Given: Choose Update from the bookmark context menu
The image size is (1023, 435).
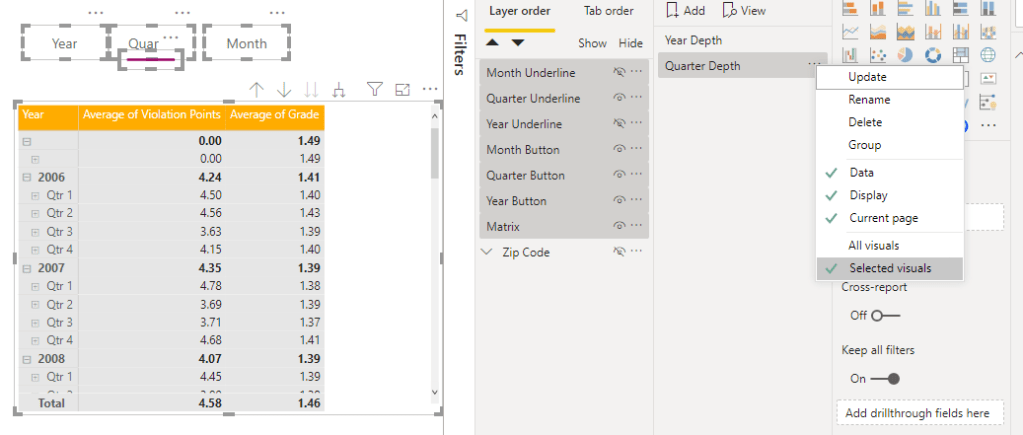Looking at the screenshot, I should 867,77.
